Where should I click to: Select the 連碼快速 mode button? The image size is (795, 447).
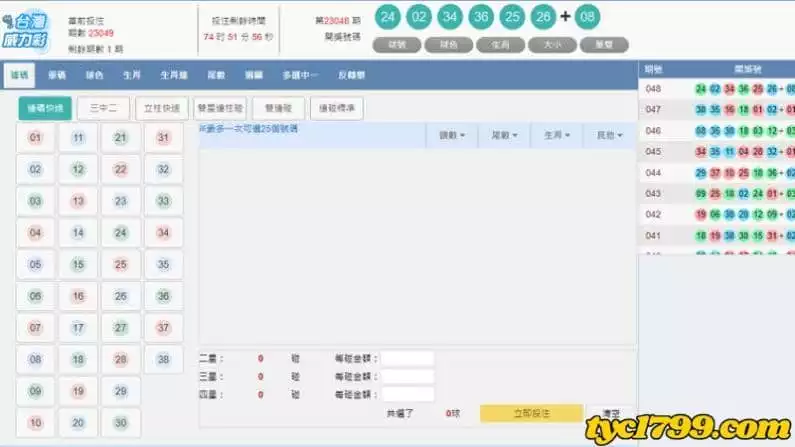pyautogui.click(x=45, y=108)
